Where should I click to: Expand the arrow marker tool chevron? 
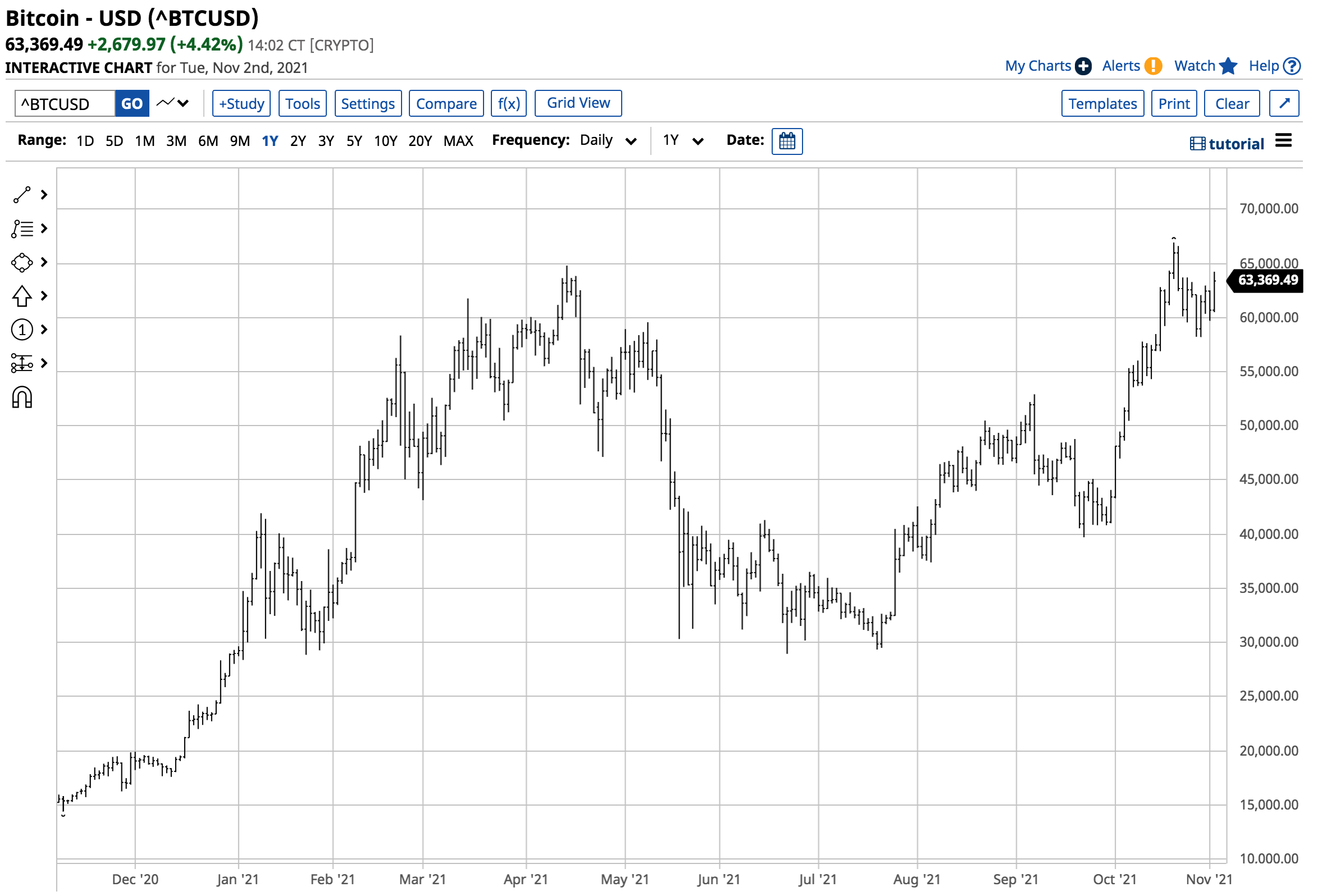pyautogui.click(x=44, y=297)
